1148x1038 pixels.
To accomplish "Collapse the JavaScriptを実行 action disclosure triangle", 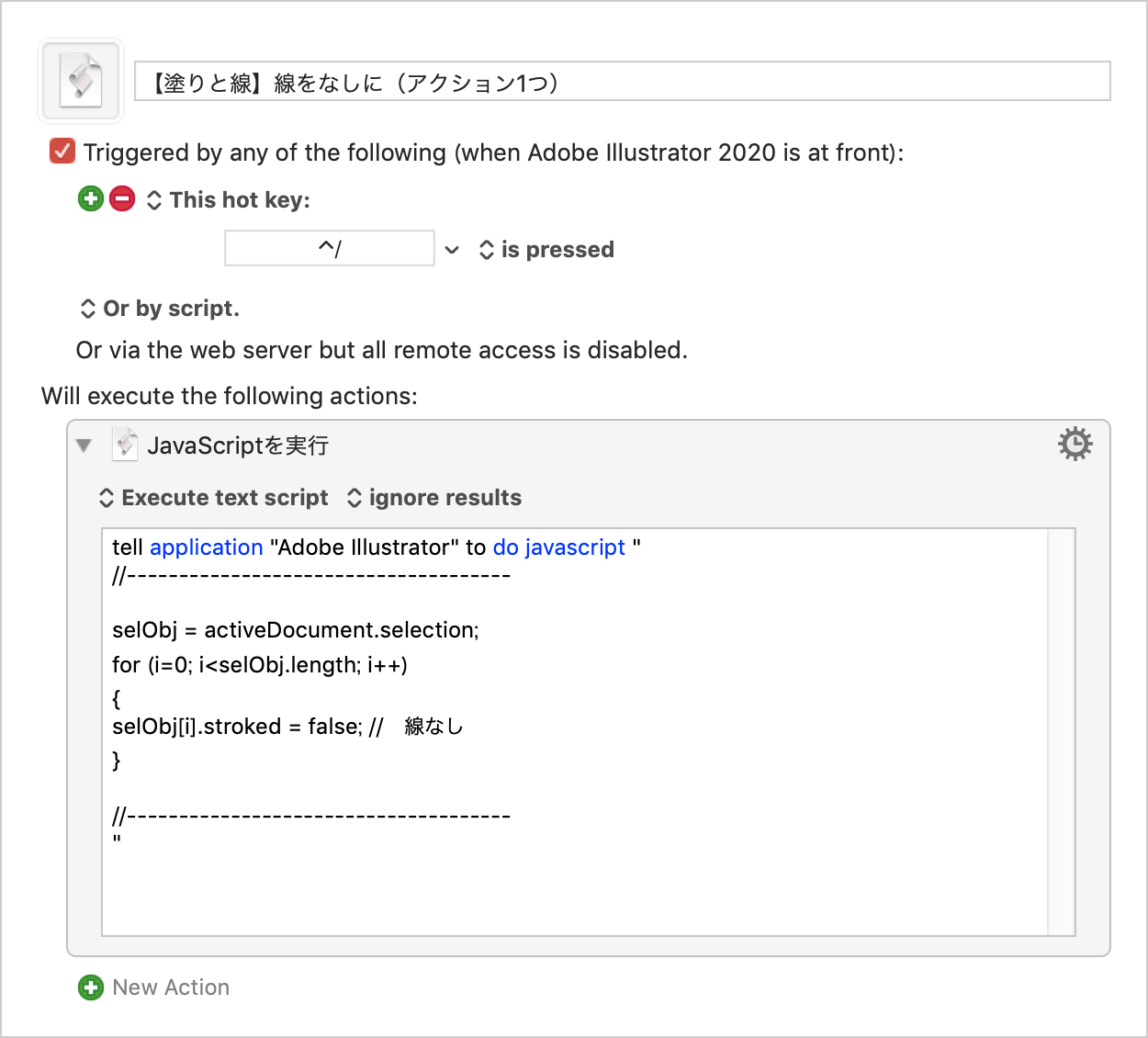I will 84,446.
